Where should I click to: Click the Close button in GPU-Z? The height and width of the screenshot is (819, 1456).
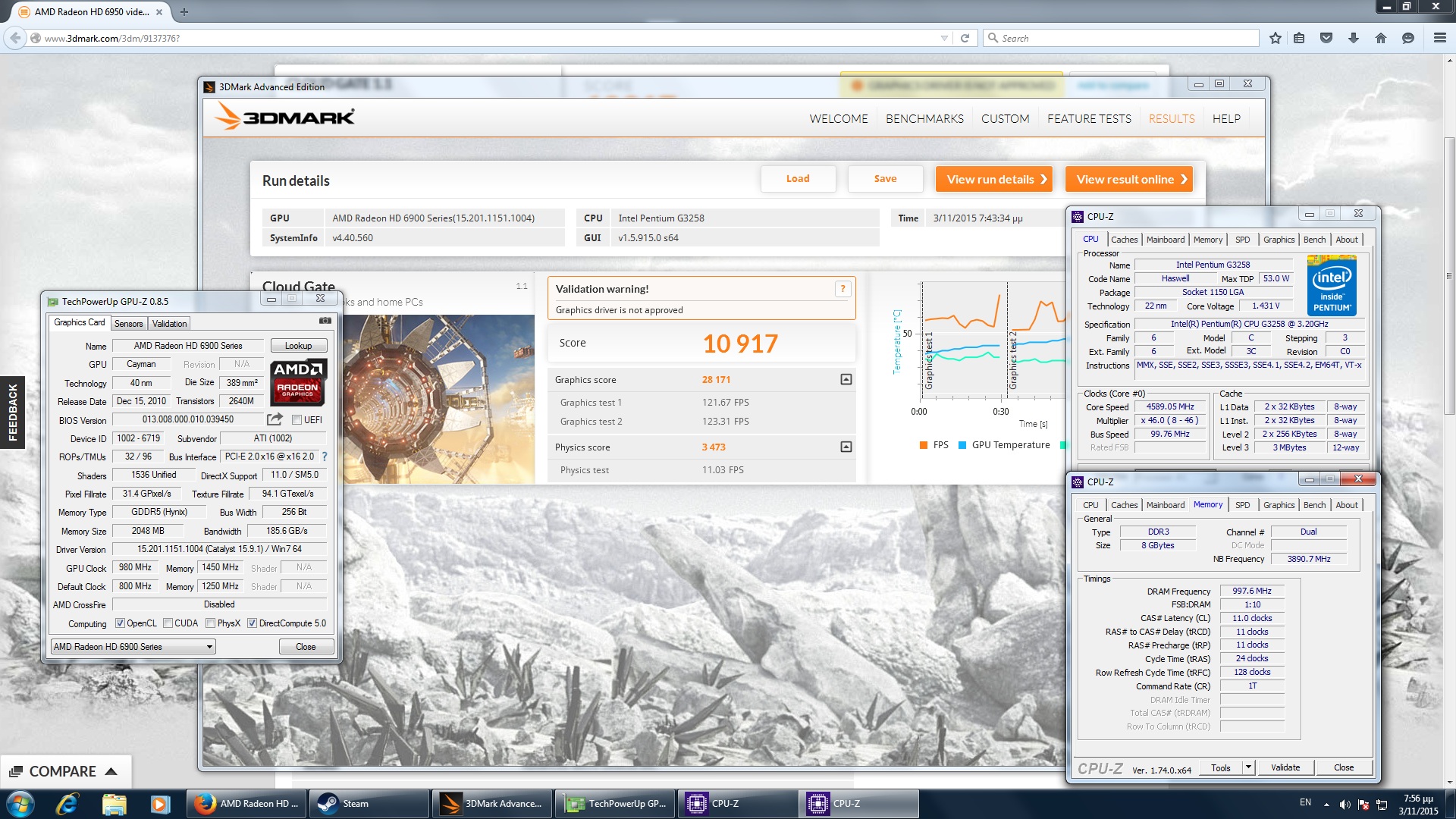coord(306,647)
